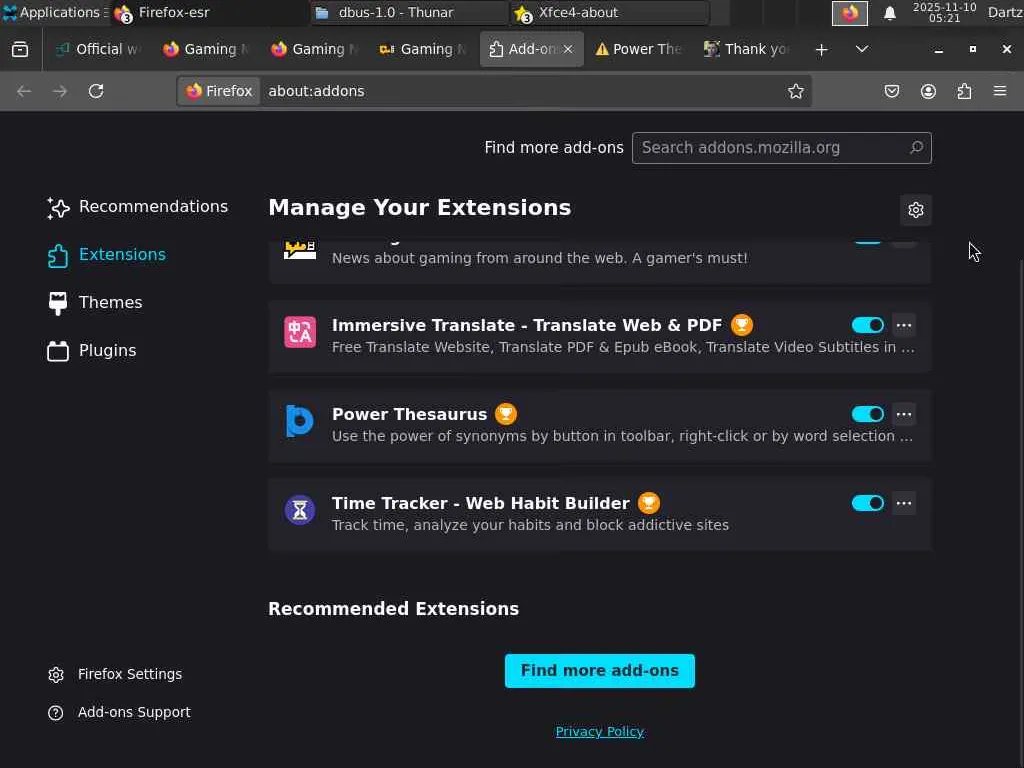Click the Power Thesaurus extension title
The height and width of the screenshot is (768, 1024).
coord(409,414)
